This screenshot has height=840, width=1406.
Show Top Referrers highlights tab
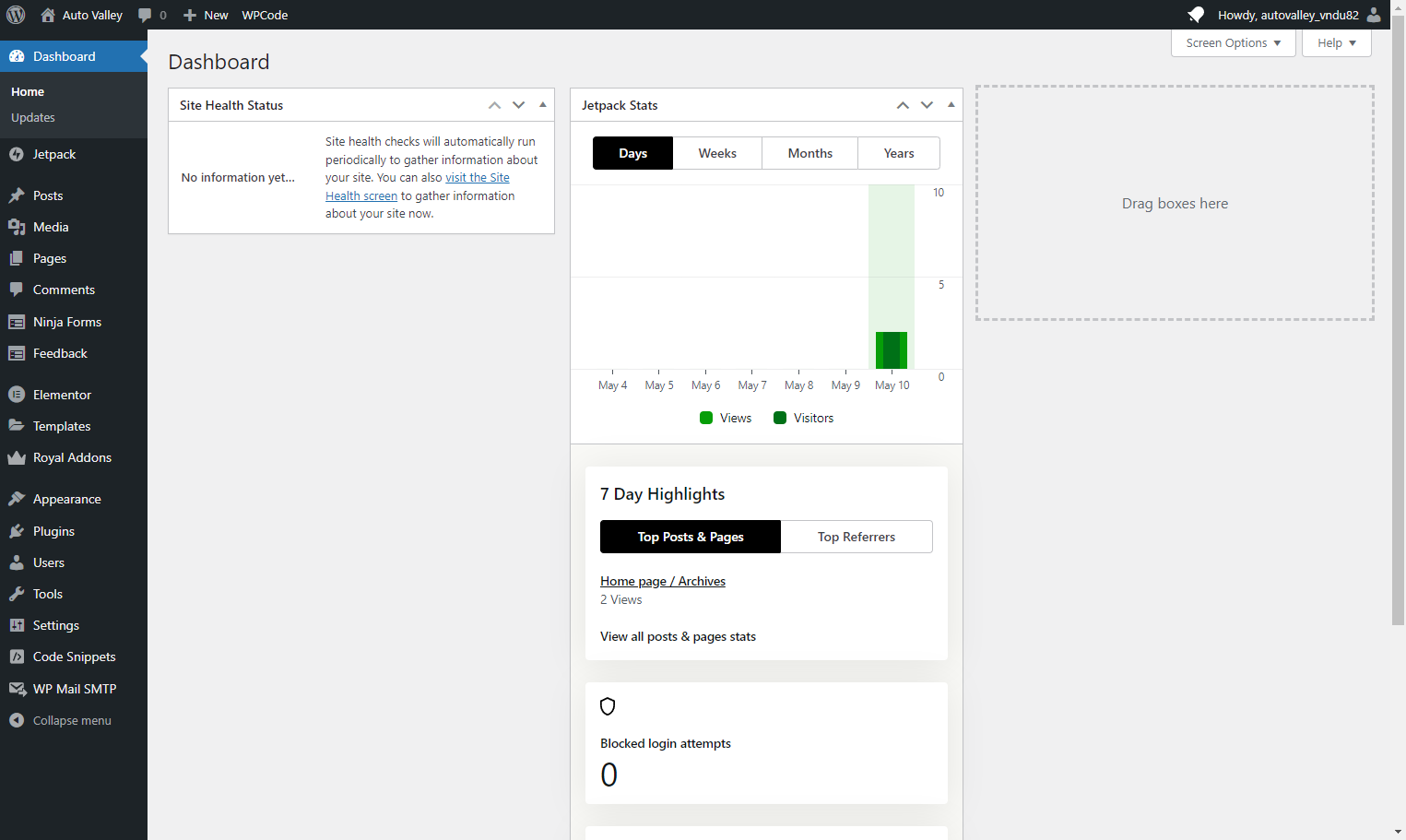[x=857, y=537]
